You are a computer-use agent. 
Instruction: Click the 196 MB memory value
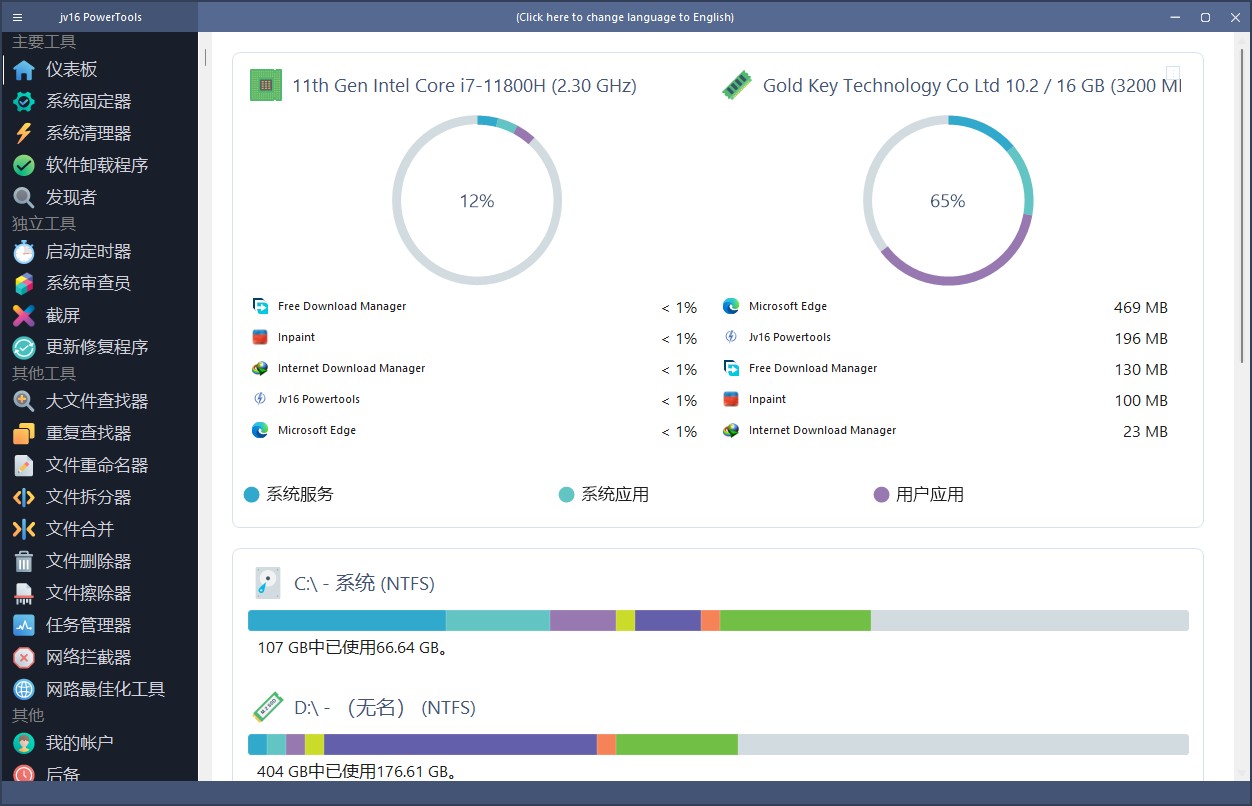coord(1141,339)
